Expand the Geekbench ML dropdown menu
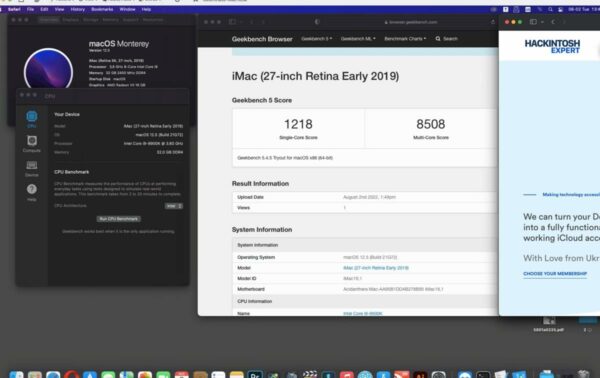Image resolution: width=600 pixels, height=378 pixels. click(358, 39)
